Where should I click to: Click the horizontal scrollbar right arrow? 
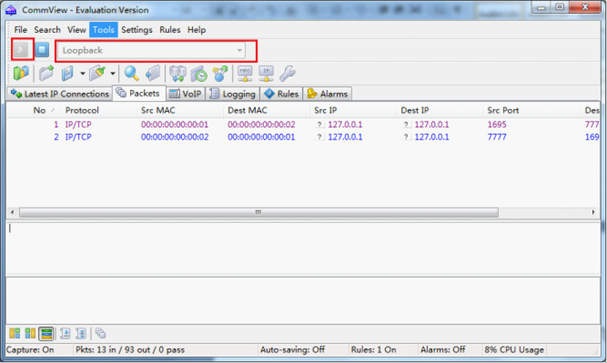593,212
